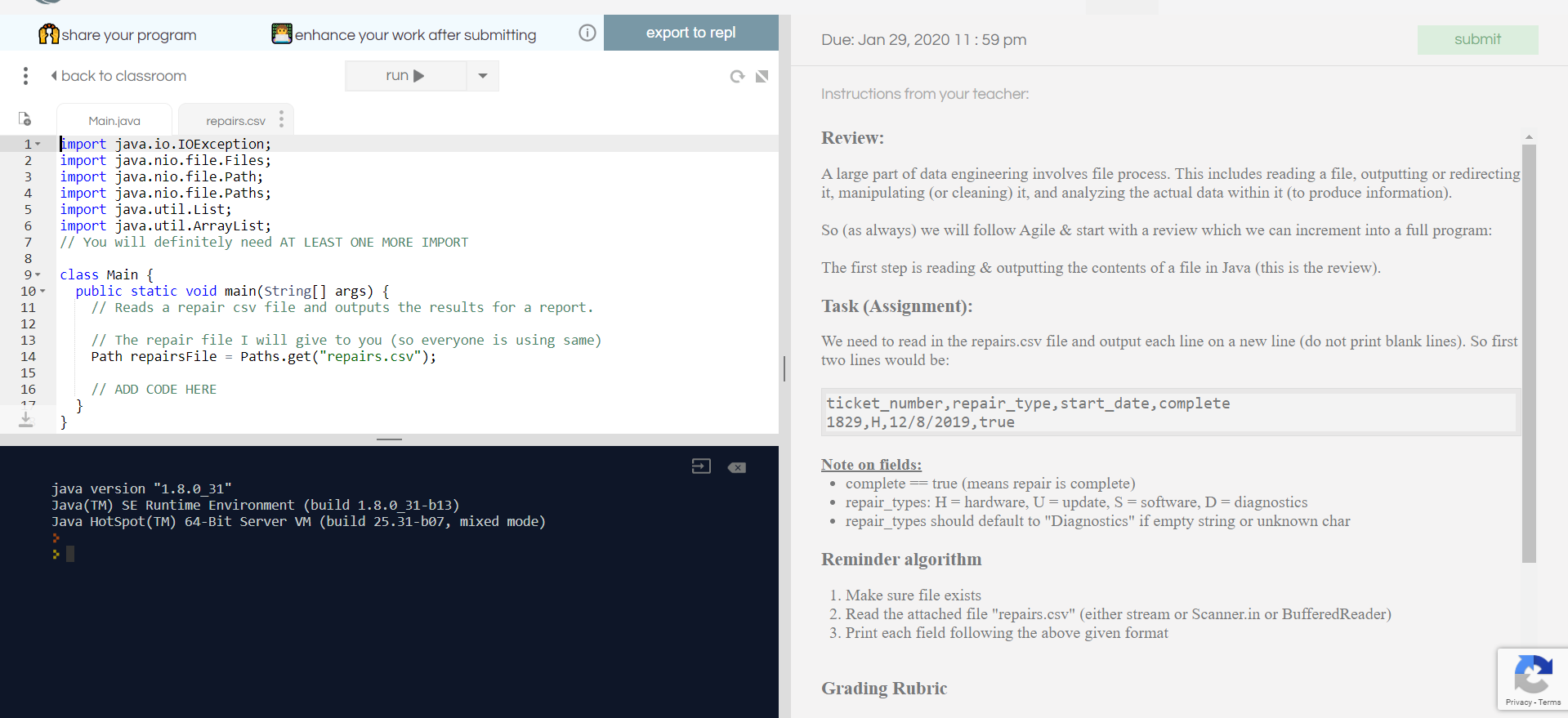This screenshot has width=1568, height=718.
Task: Click the vertical panel splitter handle
Action: (x=784, y=368)
